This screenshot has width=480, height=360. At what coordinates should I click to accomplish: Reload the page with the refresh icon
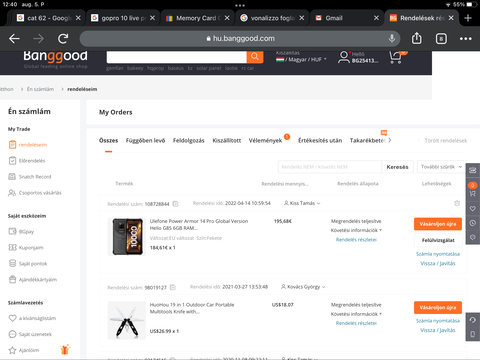coord(63,39)
